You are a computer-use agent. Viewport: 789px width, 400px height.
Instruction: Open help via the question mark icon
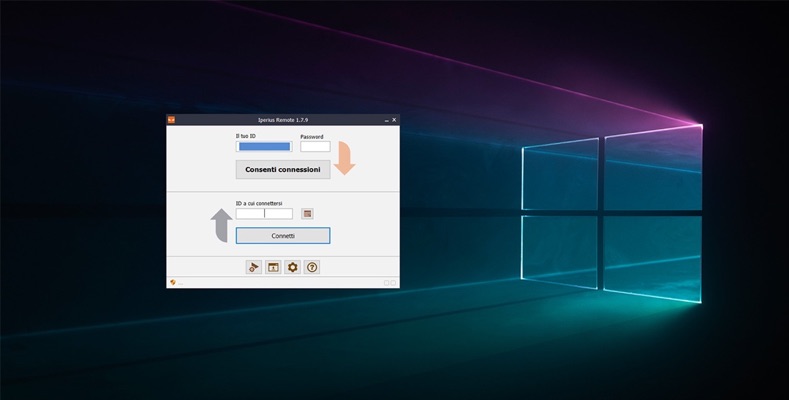click(312, 267)
